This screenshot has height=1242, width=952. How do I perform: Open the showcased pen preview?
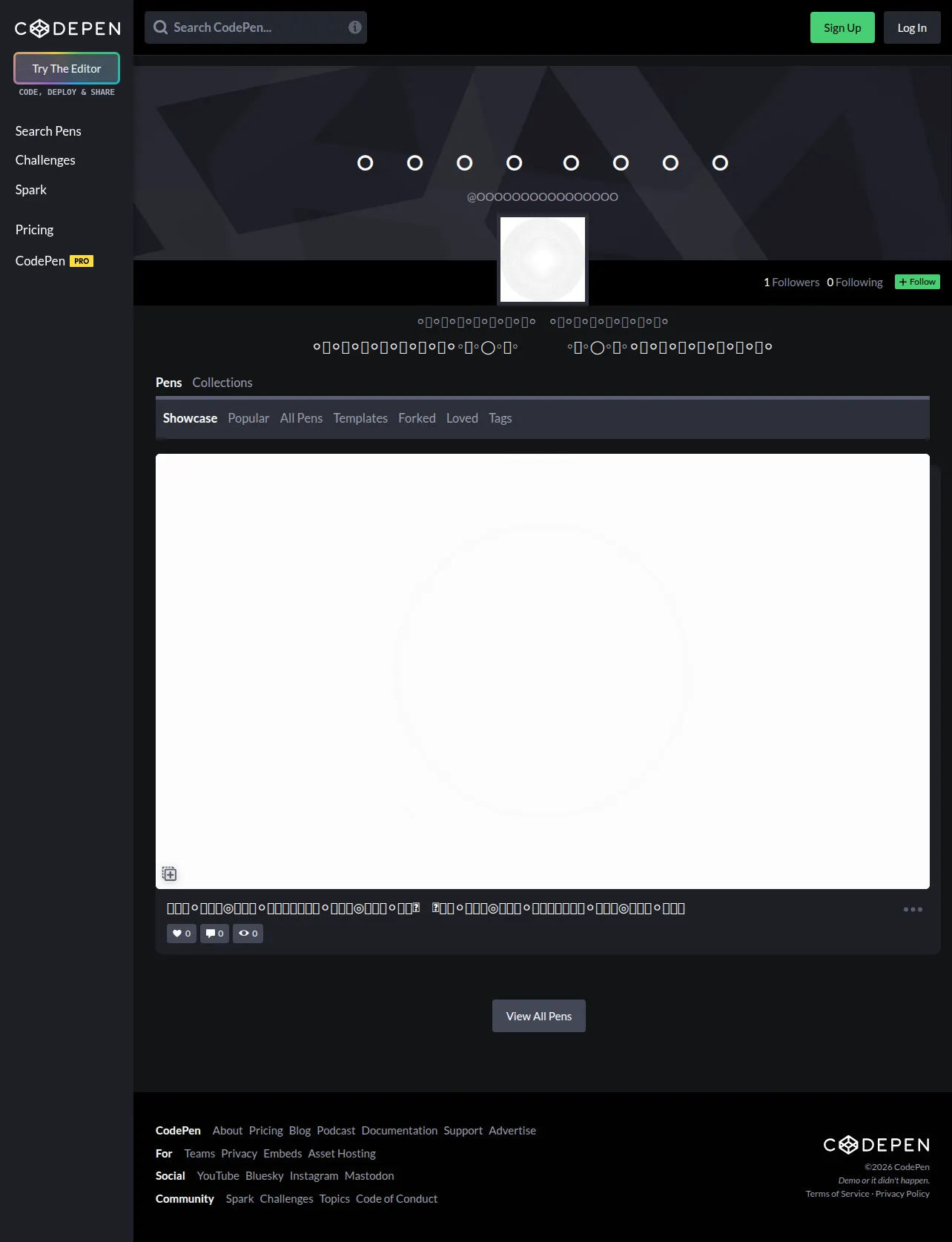tap(543, 671)
